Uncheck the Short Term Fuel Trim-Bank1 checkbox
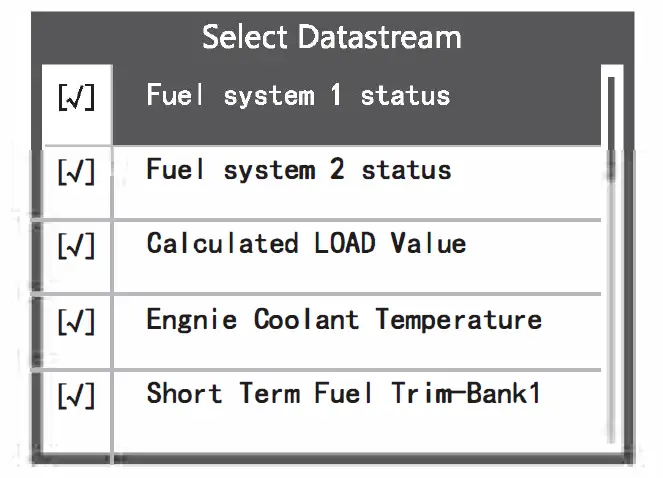Image resolution: width=663 pixels, height=478 pixels. (x=77, y=395)
